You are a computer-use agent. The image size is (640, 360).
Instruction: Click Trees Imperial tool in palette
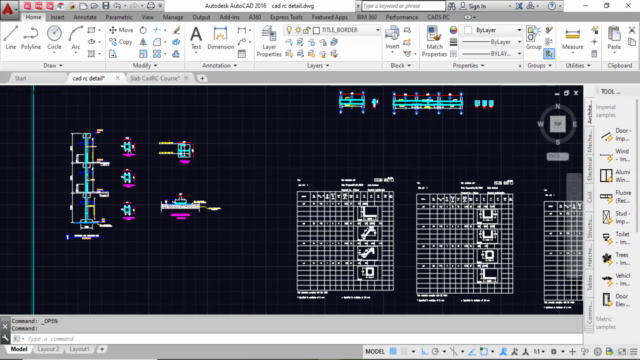[x=616, y=259]
